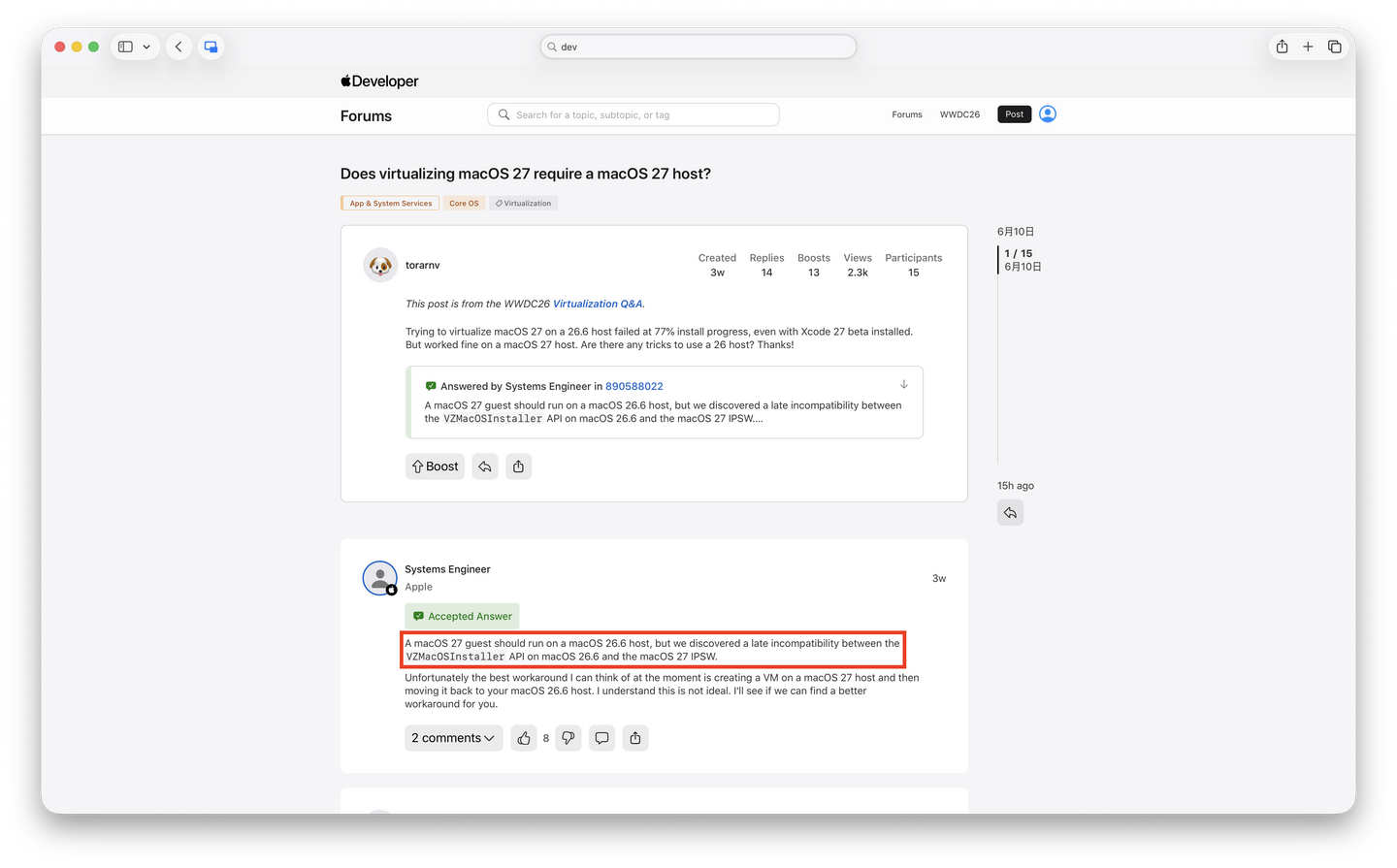This screenshot has width=1397, height=868.
Task: Boost the original post
Action: pos(435,466)
